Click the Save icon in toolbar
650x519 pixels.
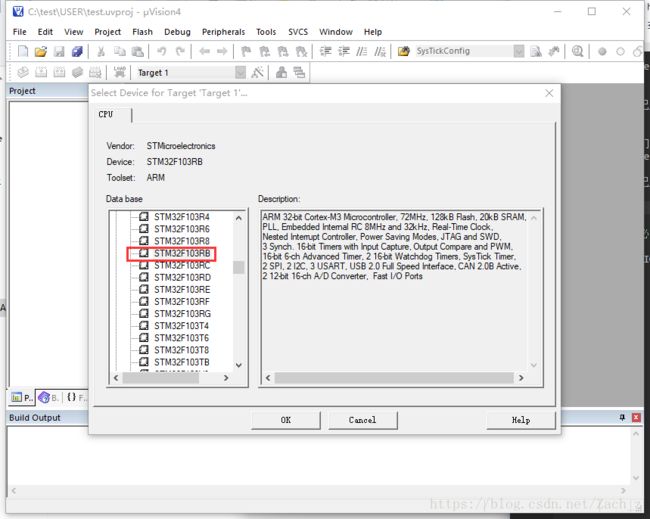[x=59, y=51]
